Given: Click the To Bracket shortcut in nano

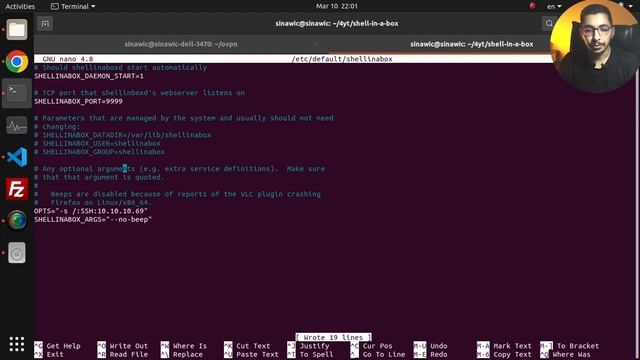Looking at the screenshot, I should 569,346.
